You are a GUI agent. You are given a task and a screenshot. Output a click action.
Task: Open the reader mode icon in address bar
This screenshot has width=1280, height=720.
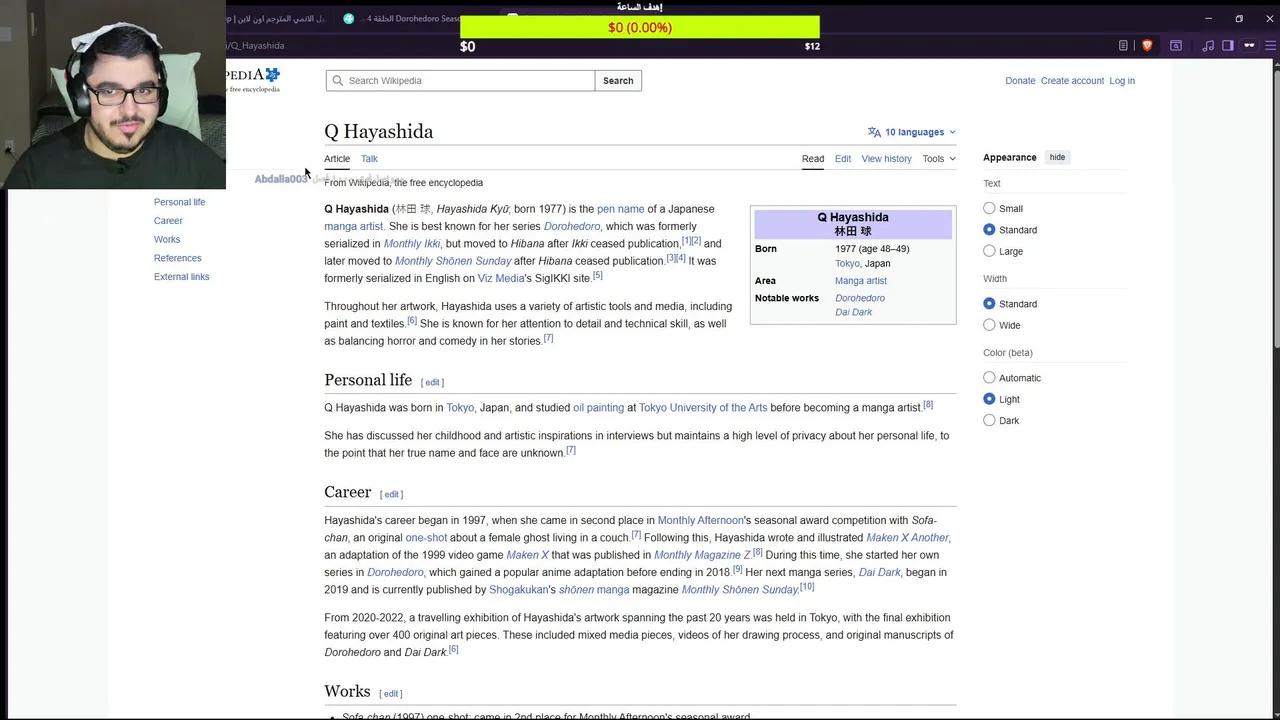pos(1123,45)
